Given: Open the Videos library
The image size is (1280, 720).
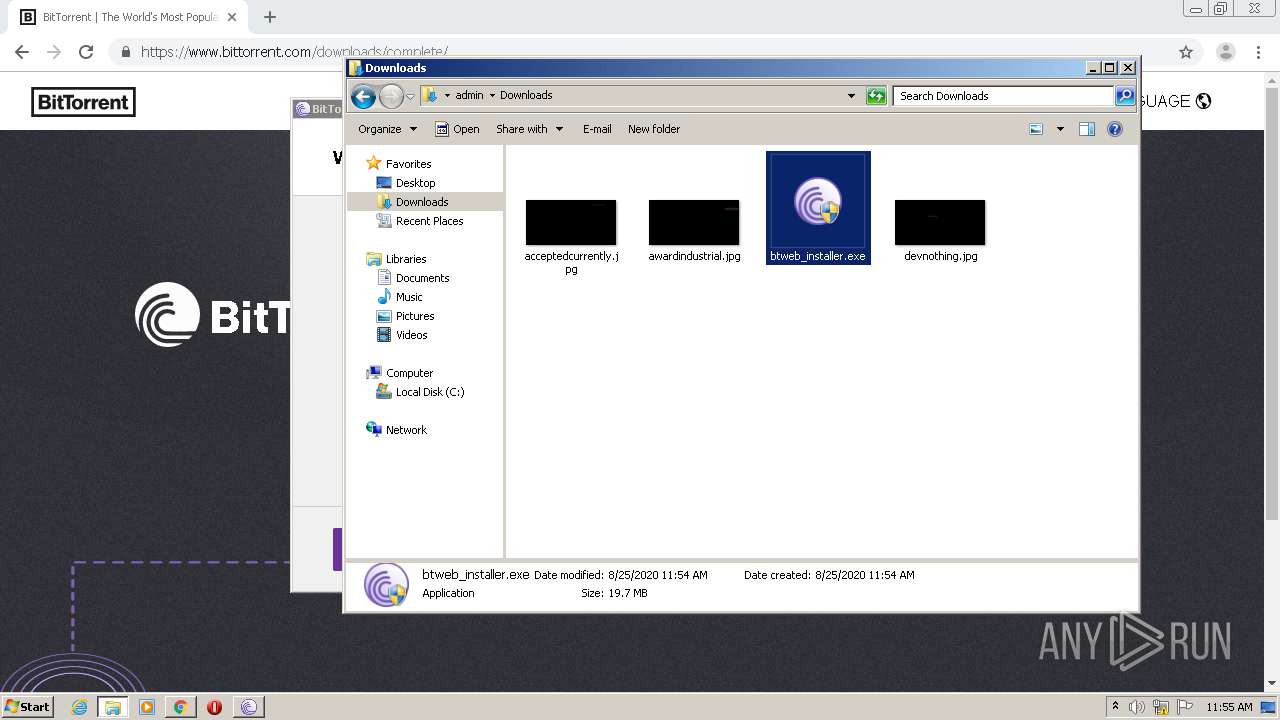Looking at the screenshot, I should point(402,335).
